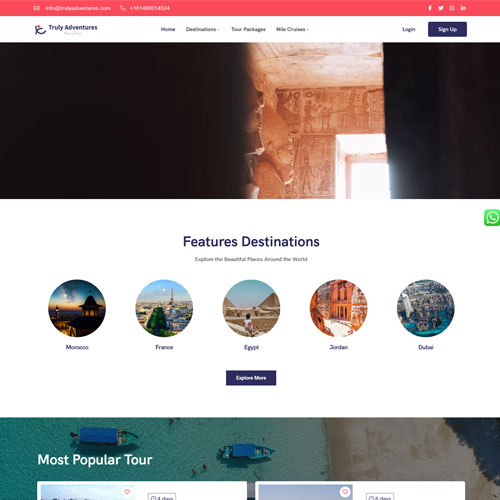
Task: Expand the Nile Cruises dropdown menu
Action: [292, 29]
